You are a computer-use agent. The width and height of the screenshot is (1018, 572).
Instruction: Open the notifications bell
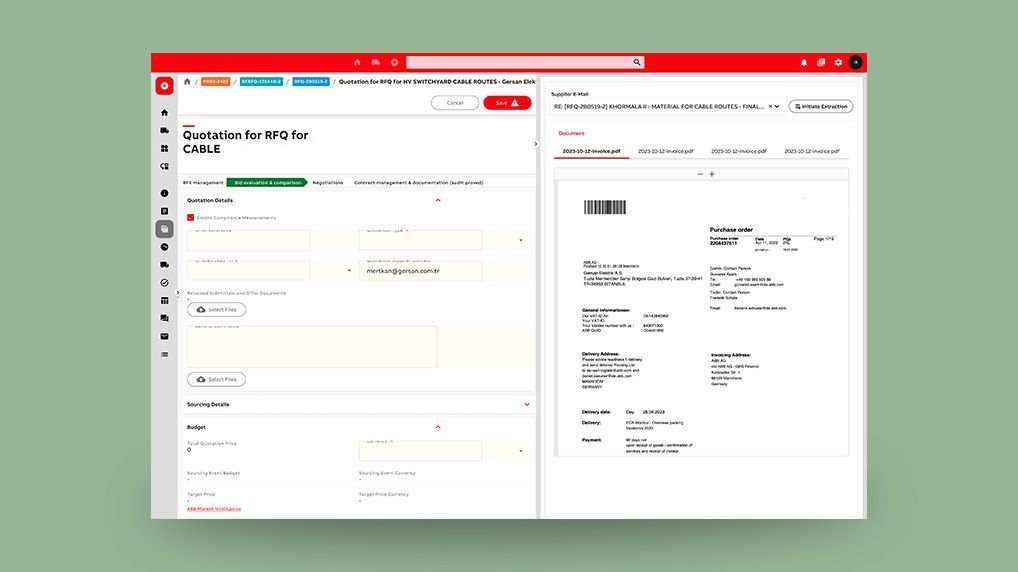pyautogui.click(x=804, y=62)
